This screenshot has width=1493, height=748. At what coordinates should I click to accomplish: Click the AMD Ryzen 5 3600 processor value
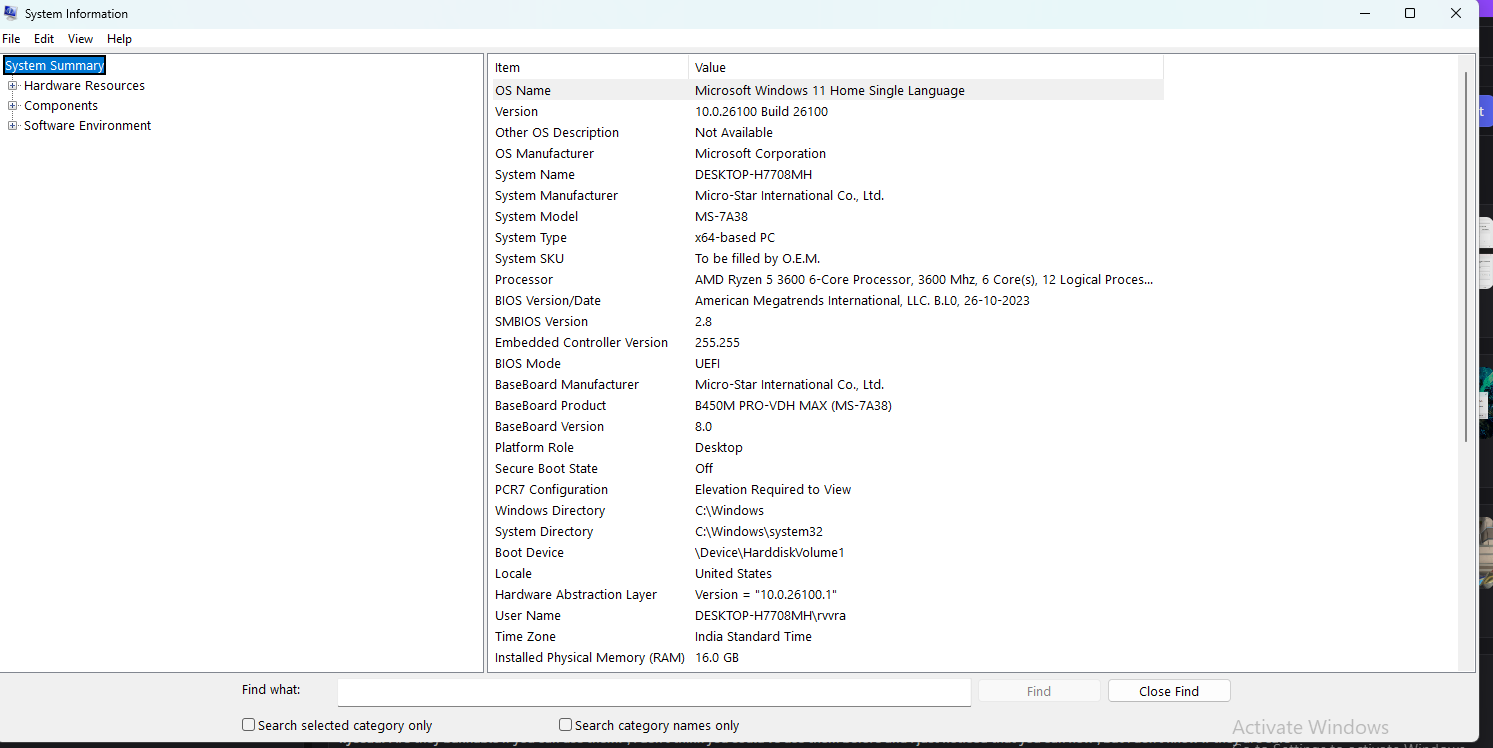point(924,280)
